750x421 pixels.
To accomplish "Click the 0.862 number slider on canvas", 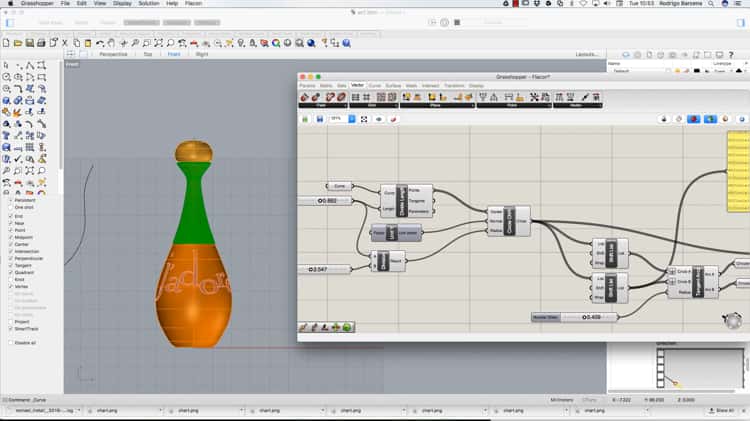I will point(326,201).
